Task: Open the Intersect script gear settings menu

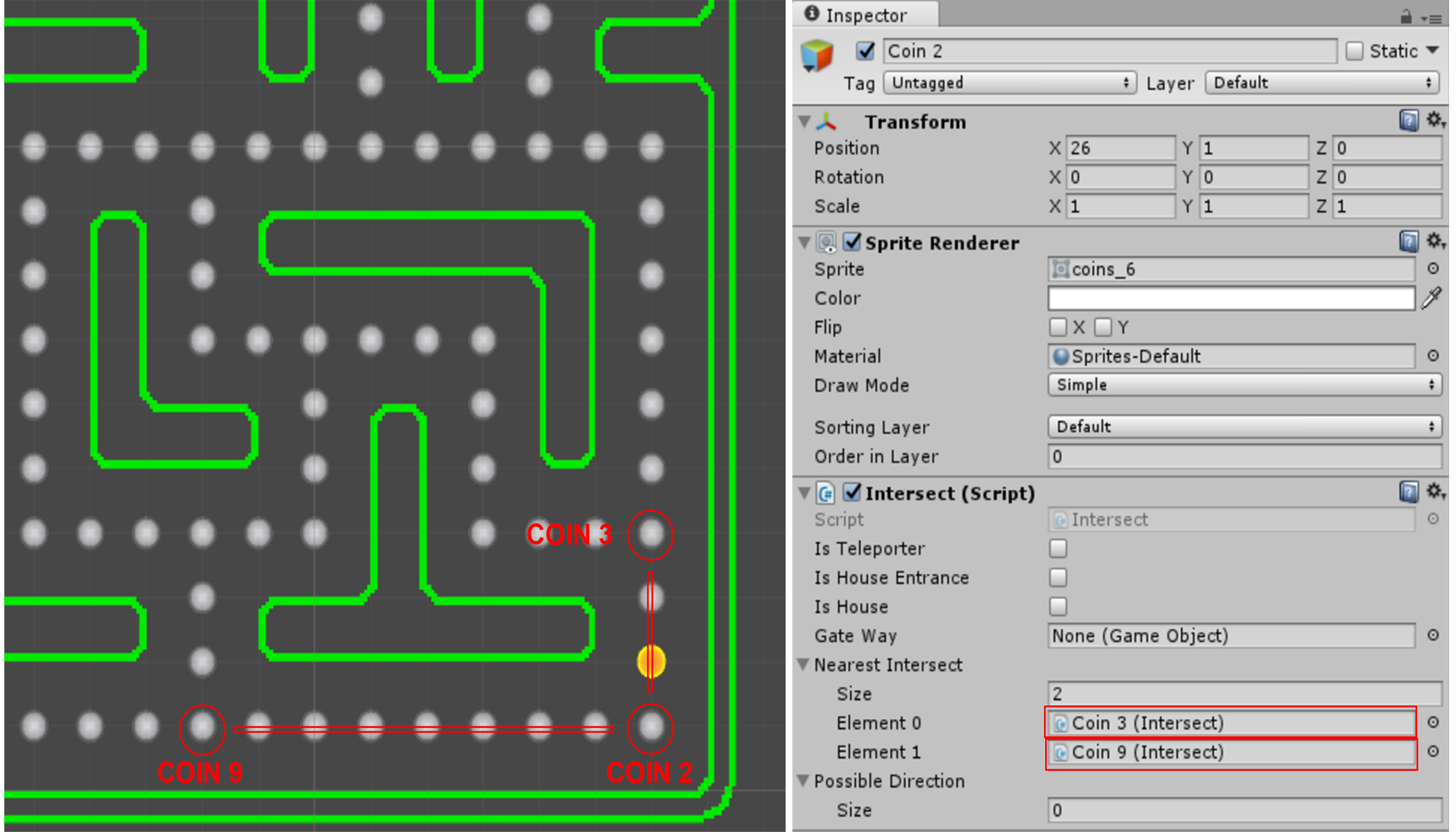Action: pos(1435,491)
